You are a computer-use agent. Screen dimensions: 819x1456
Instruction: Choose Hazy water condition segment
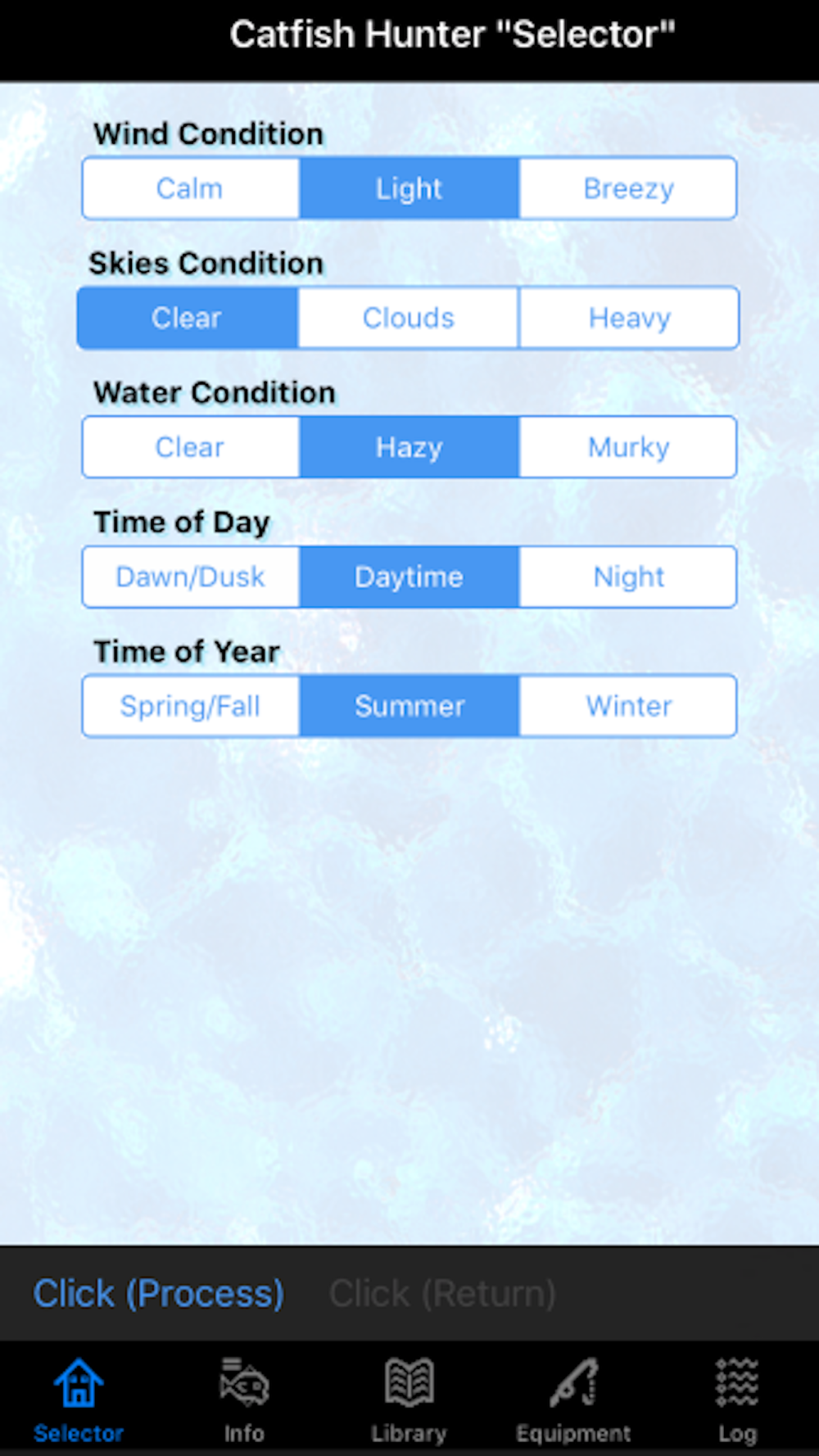409,447
